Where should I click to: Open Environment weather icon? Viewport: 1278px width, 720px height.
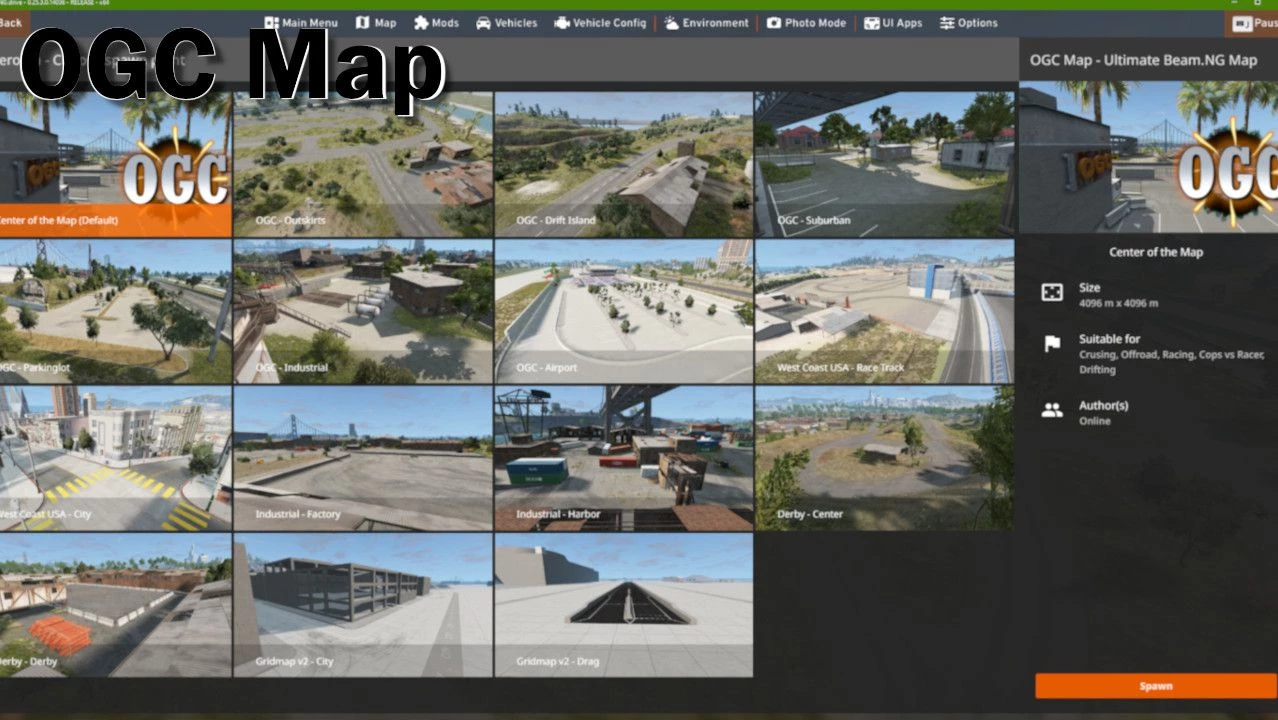coord(671,23)
